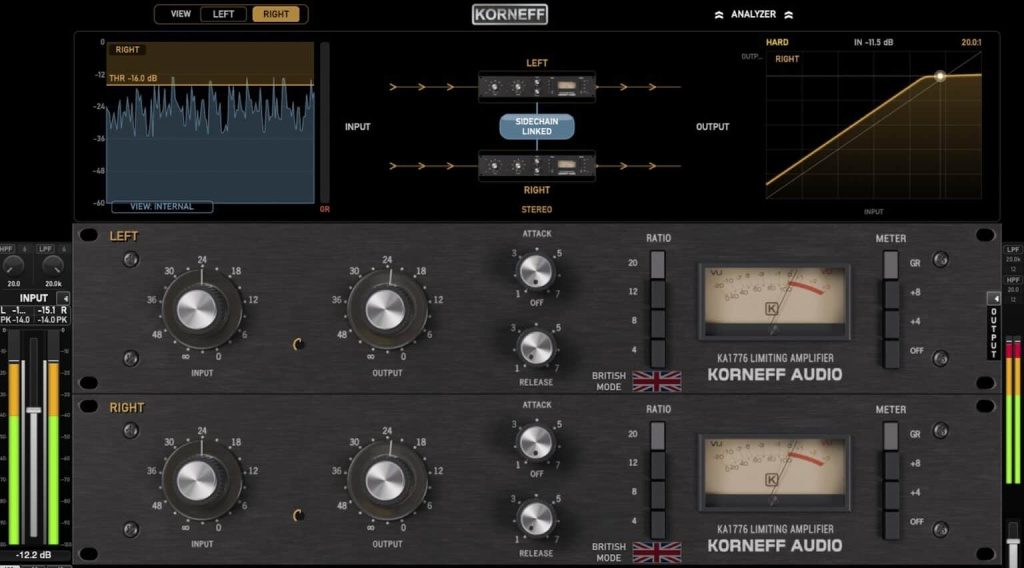Set RIGHT unit meter to GR

(891, 435)
